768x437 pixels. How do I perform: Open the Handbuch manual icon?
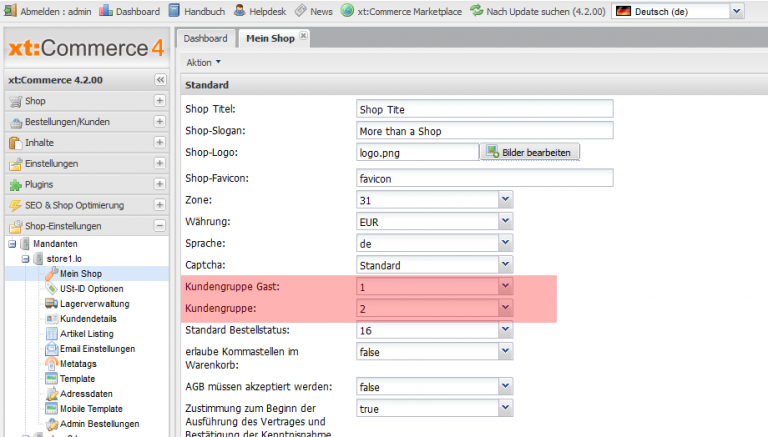[175, 10]
